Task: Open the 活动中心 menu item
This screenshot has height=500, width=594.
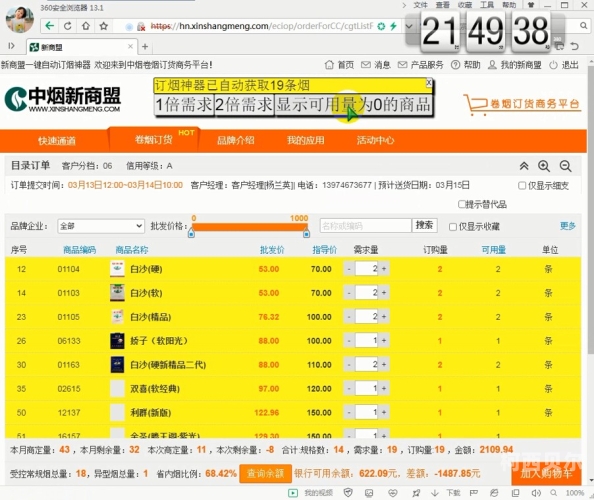Action: 375,141
